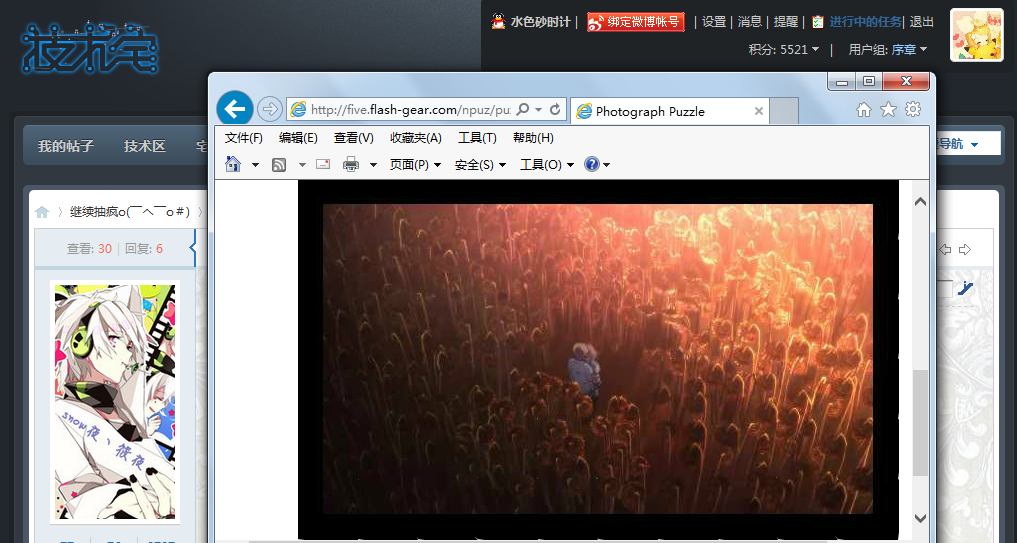
Task: Close the Photograph Puzzle tab
Action: click(759, 111)
